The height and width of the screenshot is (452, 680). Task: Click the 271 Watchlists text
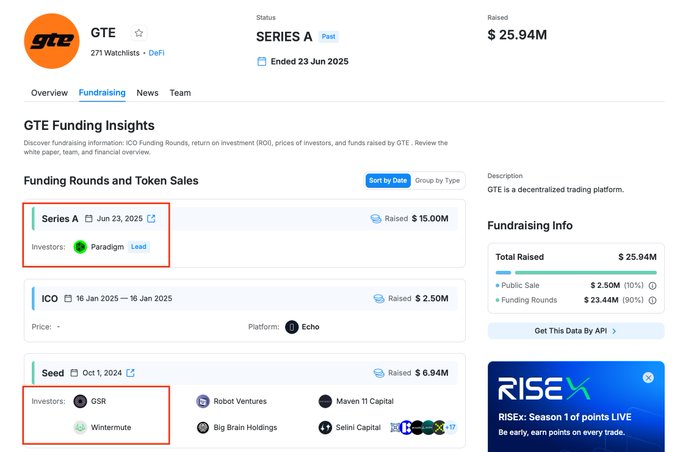[x=115, y=53]
